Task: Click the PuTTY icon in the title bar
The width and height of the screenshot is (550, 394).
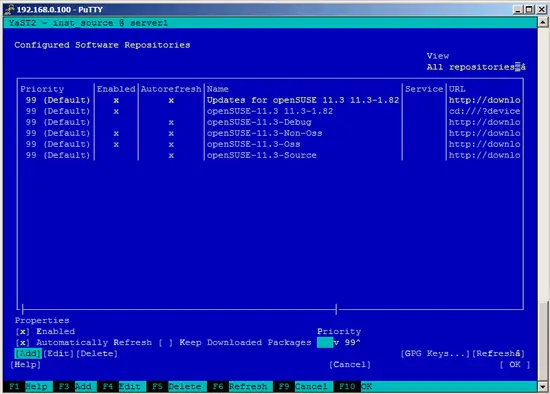Action: point(9,9)
